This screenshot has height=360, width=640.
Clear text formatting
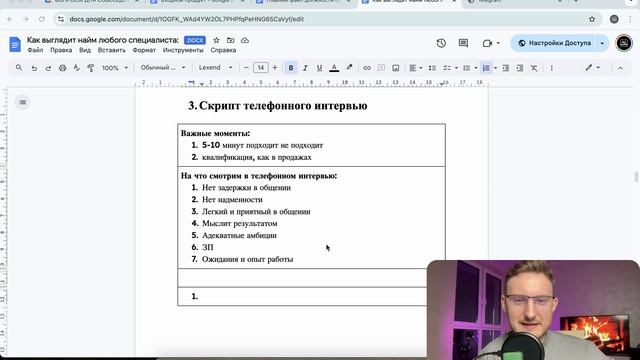pos(534,68)
